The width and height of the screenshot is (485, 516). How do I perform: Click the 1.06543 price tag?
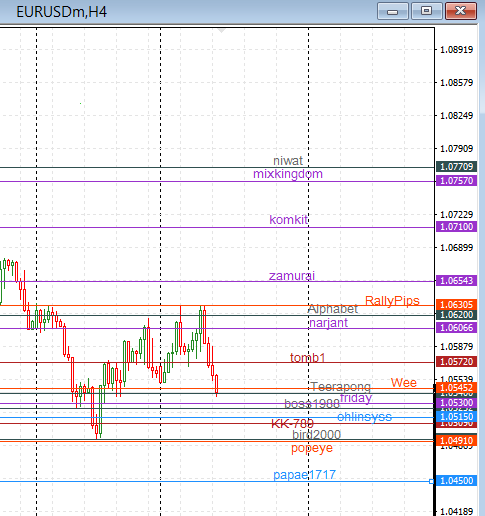click(456, 281)
